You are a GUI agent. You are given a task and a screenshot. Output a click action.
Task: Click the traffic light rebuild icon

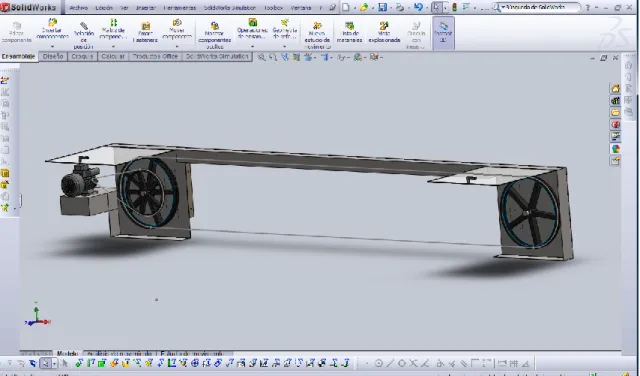[x=454, y=7]
